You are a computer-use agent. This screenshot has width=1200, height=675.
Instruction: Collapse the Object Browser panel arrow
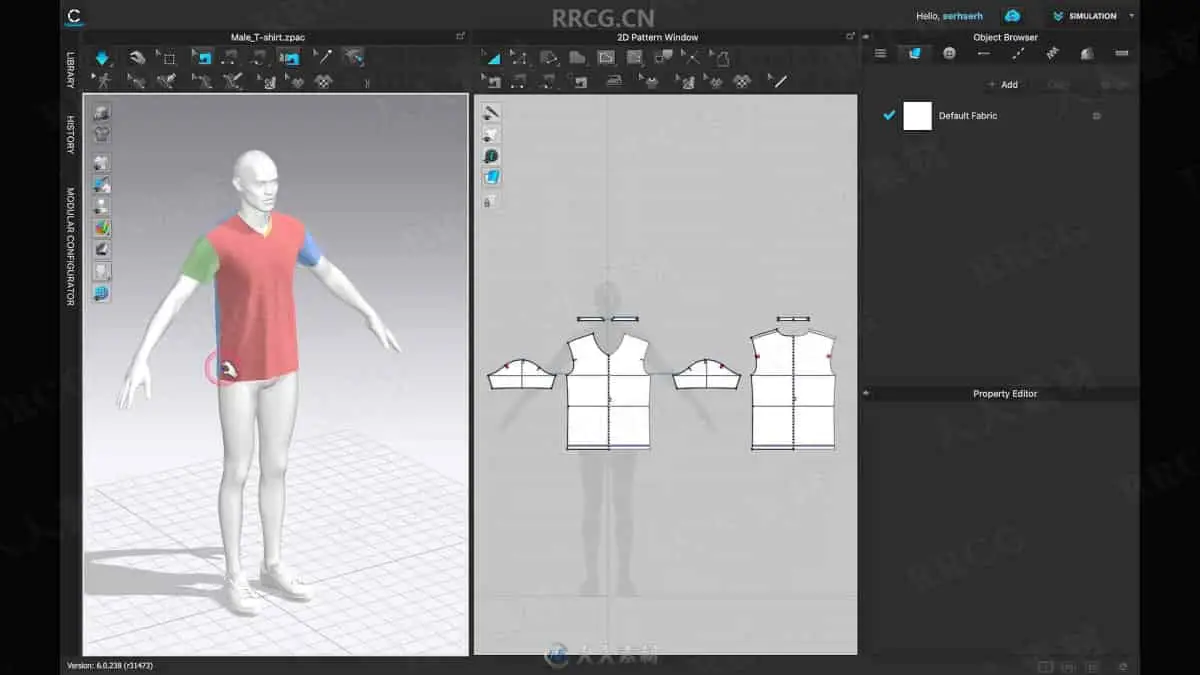[867, 37]
